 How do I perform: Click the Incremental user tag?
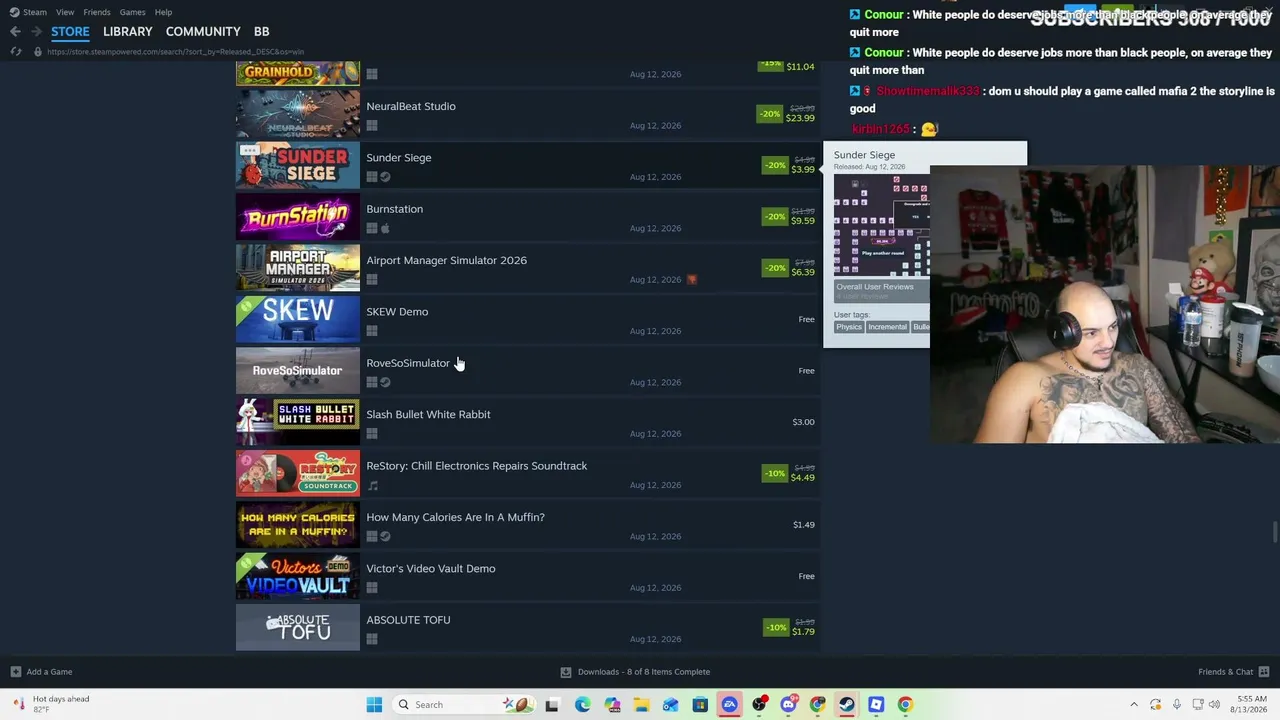click(x=887, y=327)
